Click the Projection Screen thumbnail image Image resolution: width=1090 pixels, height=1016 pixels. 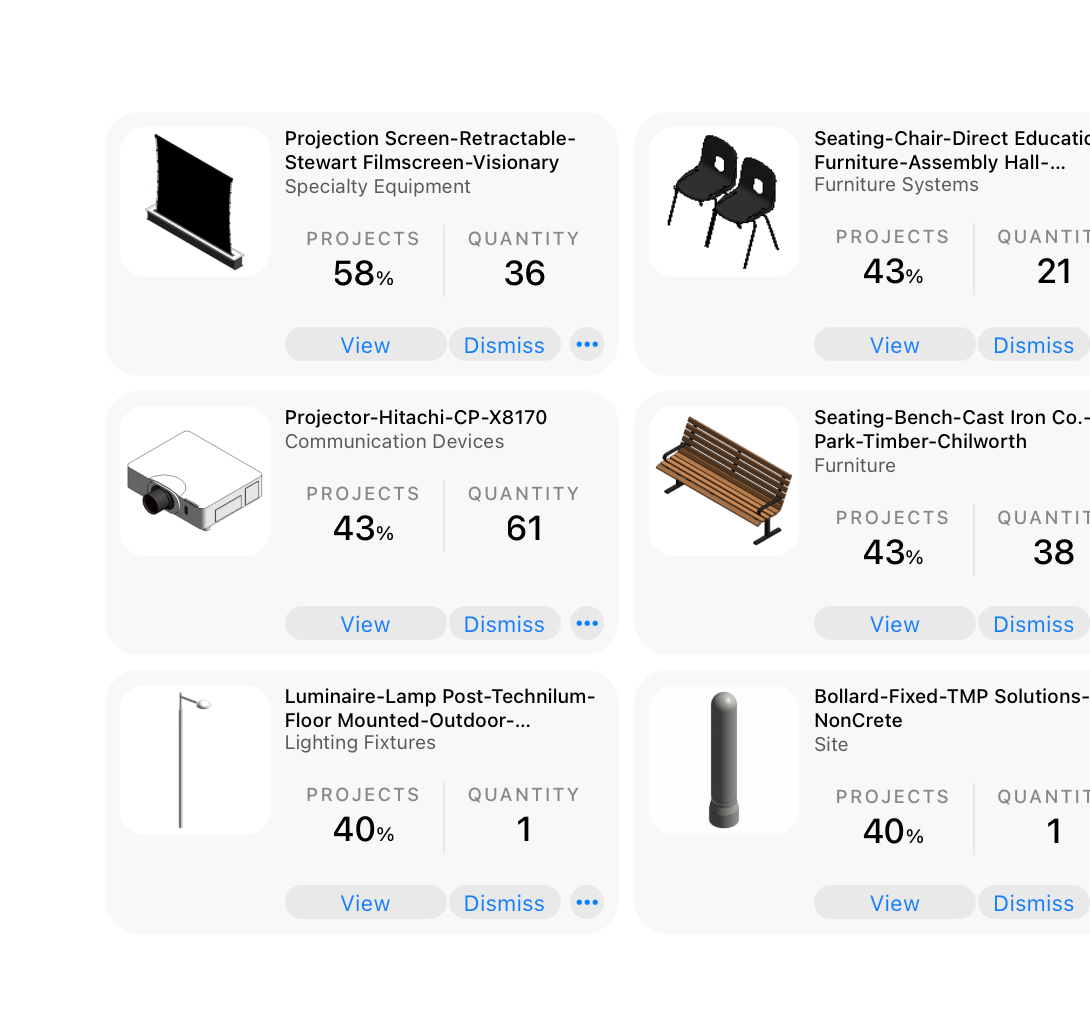pos(195,202)
